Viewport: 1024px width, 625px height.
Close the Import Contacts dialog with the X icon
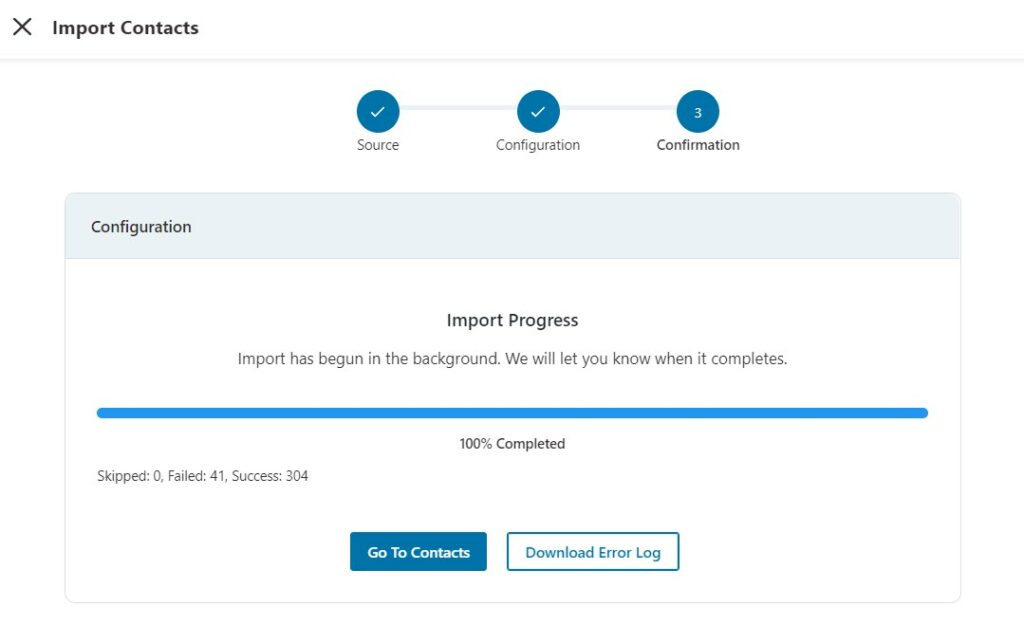[x=22, y=27]
